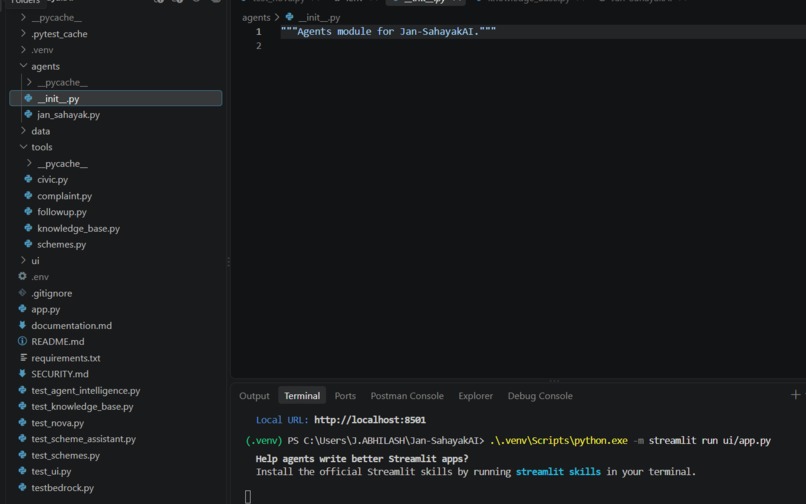Place cursor on editor line 1 docstring
The image size is (806, 504).
click(388, 31)
